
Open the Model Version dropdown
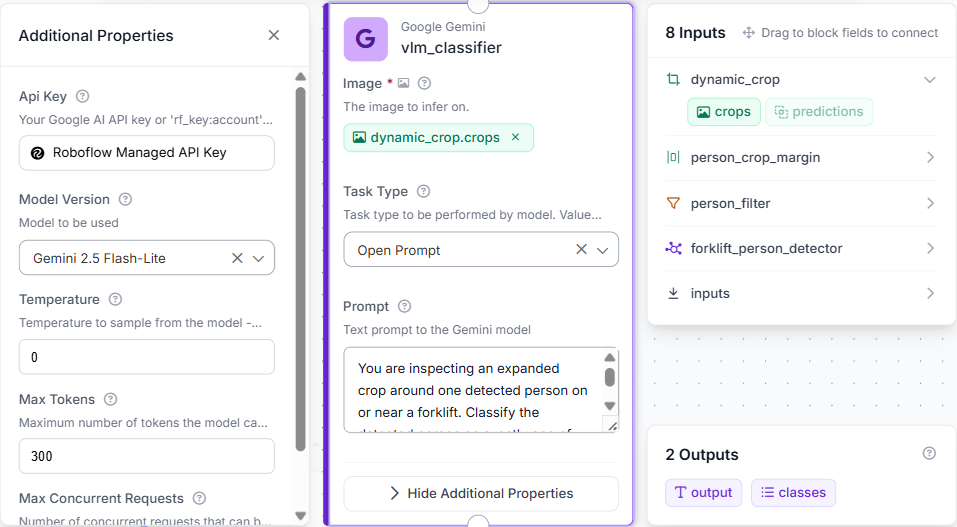coord(259,258)
